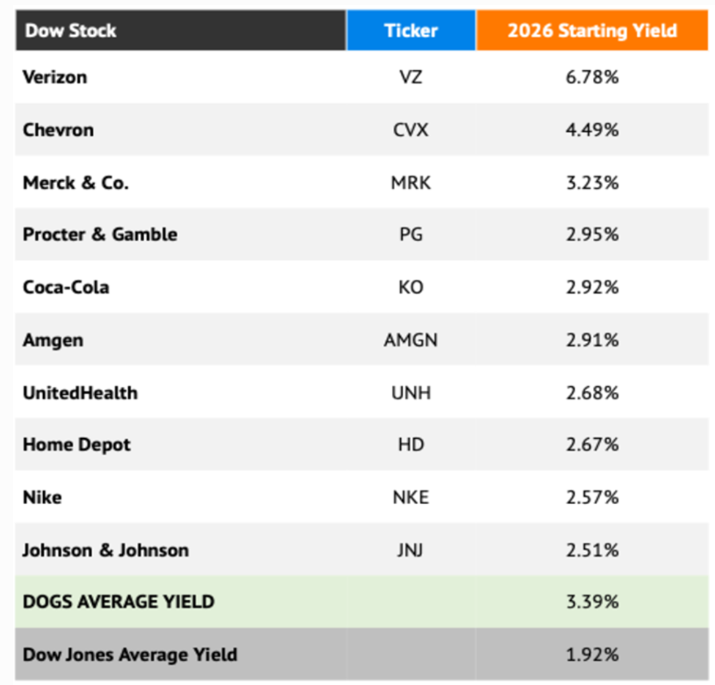The image size is (715, 685).
Task: Select the Procter & Gamble cell
Action: (100, 235)
